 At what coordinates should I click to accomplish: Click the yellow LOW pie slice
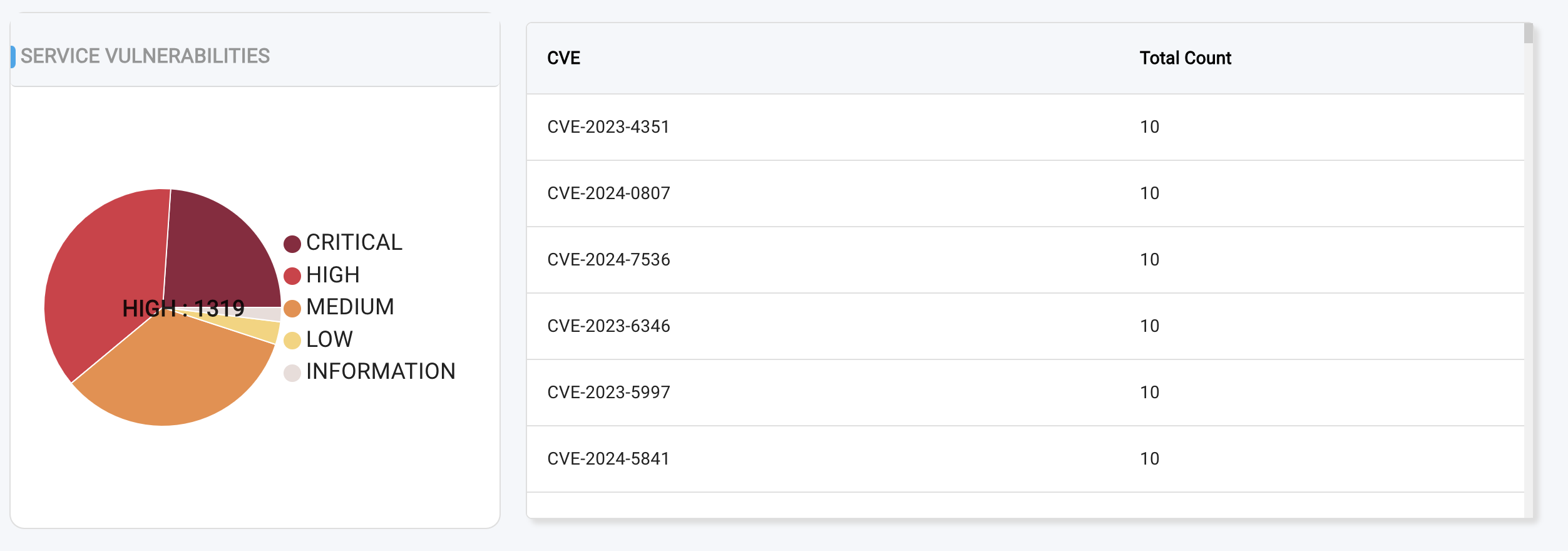point(263,329)
